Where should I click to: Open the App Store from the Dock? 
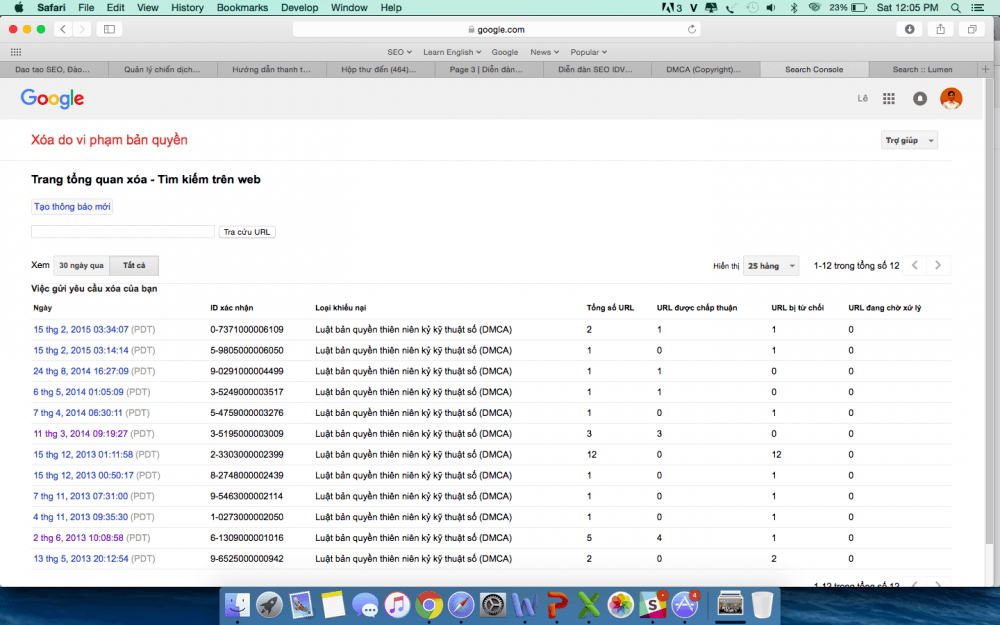point(684,605)
